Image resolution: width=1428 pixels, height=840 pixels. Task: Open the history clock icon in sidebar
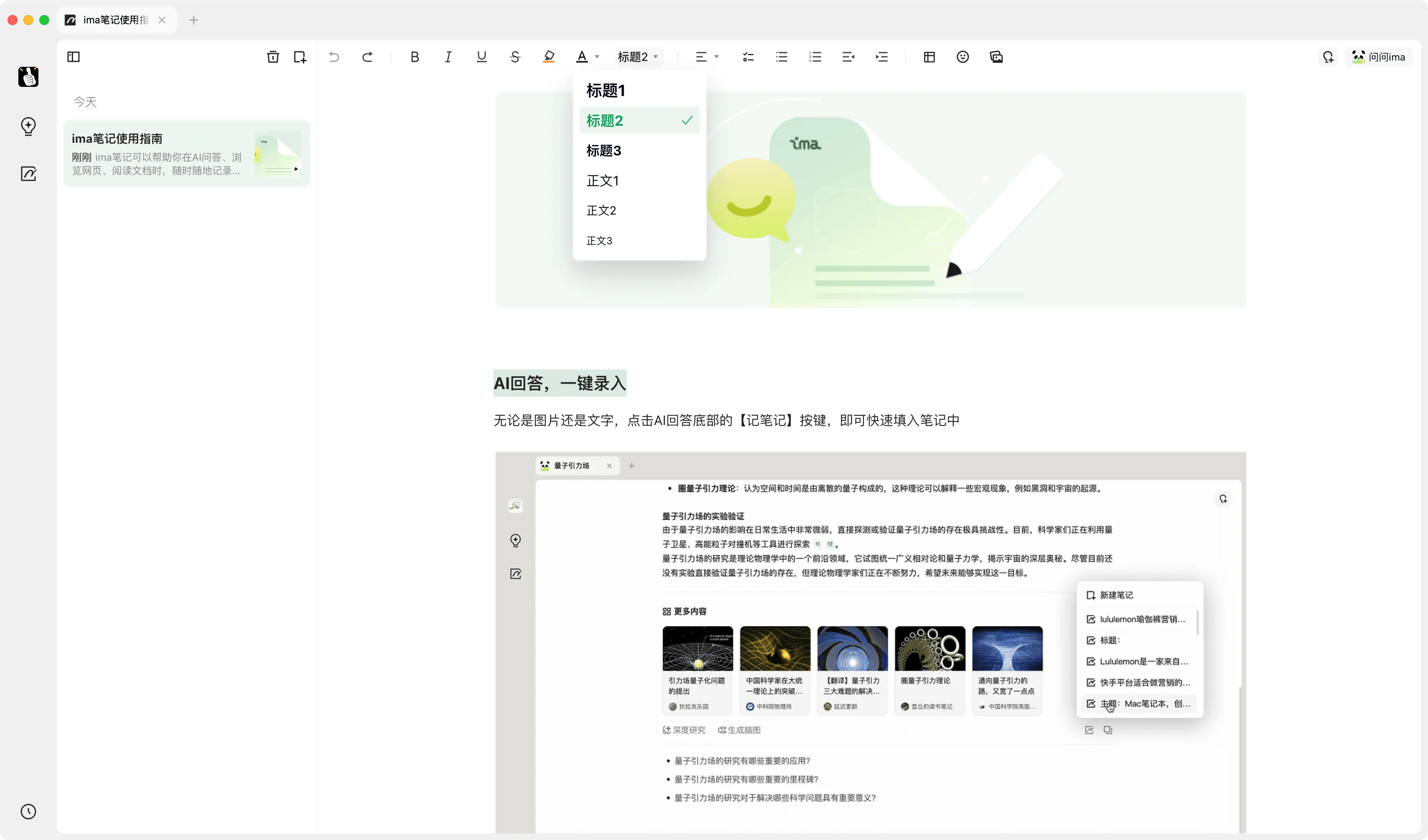[x=28, y=811]
